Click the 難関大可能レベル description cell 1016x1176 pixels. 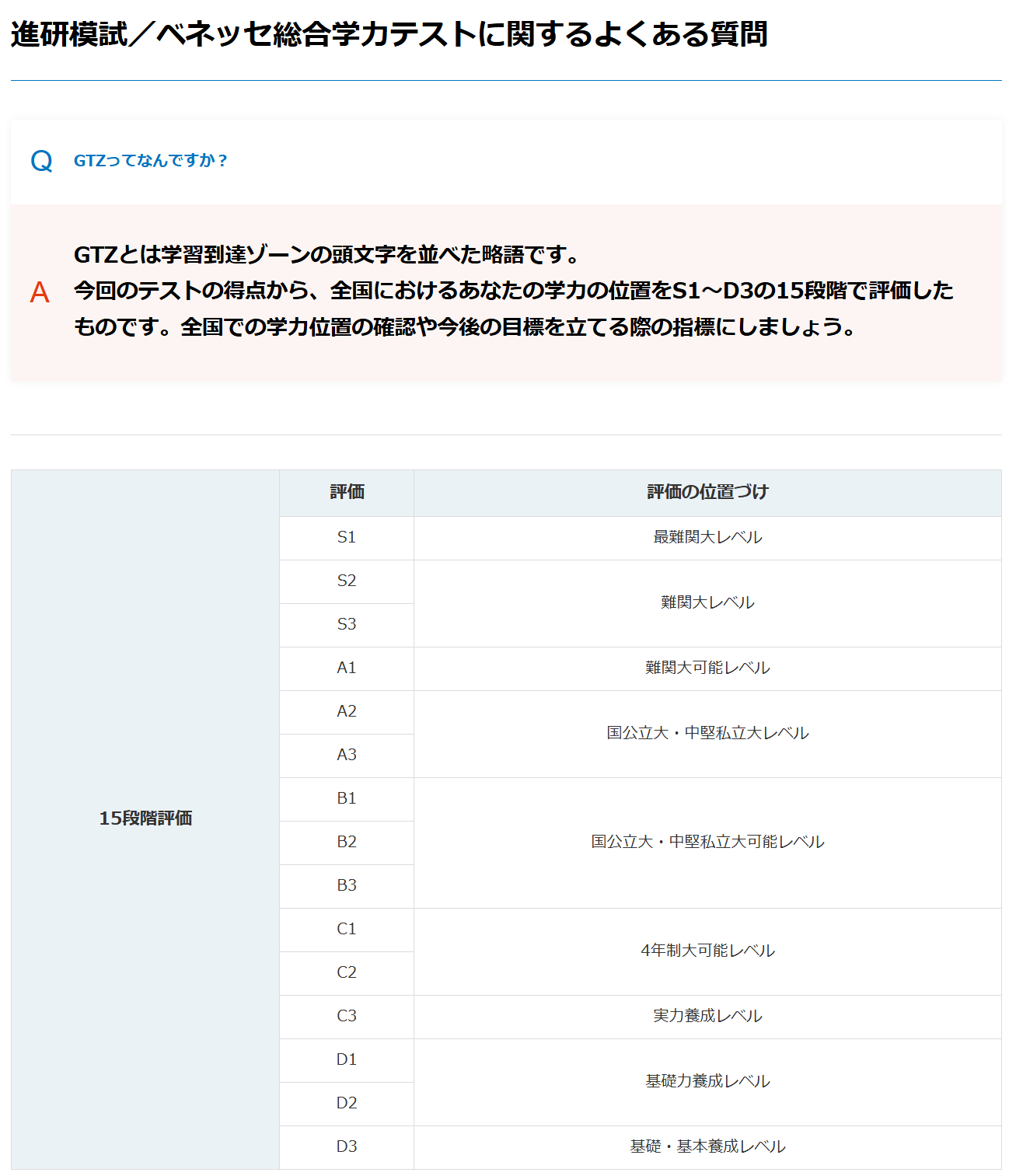(x=707, y=668)
